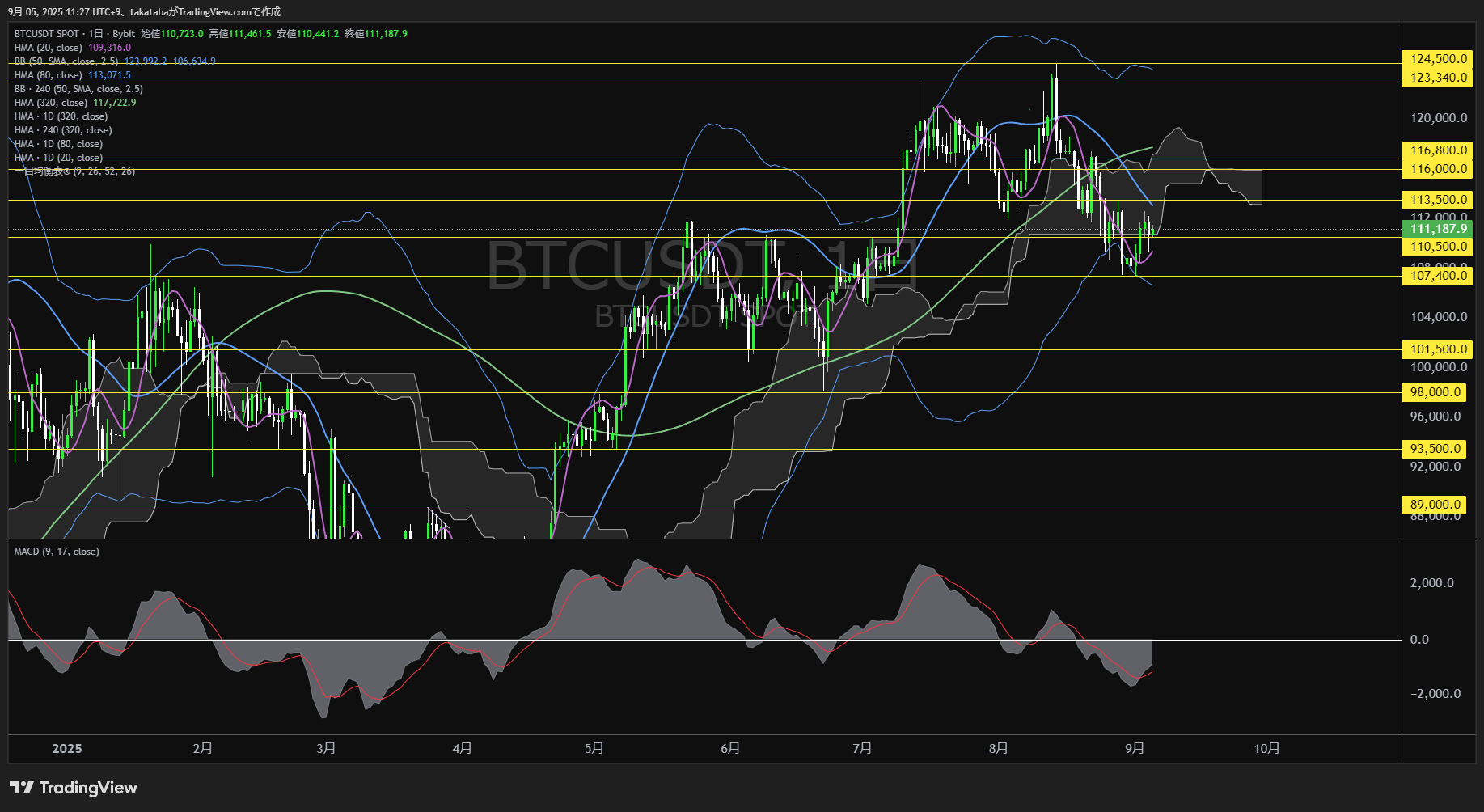
Task: Click the 2月 label on the time axis
Action: [x=203, y=749]
